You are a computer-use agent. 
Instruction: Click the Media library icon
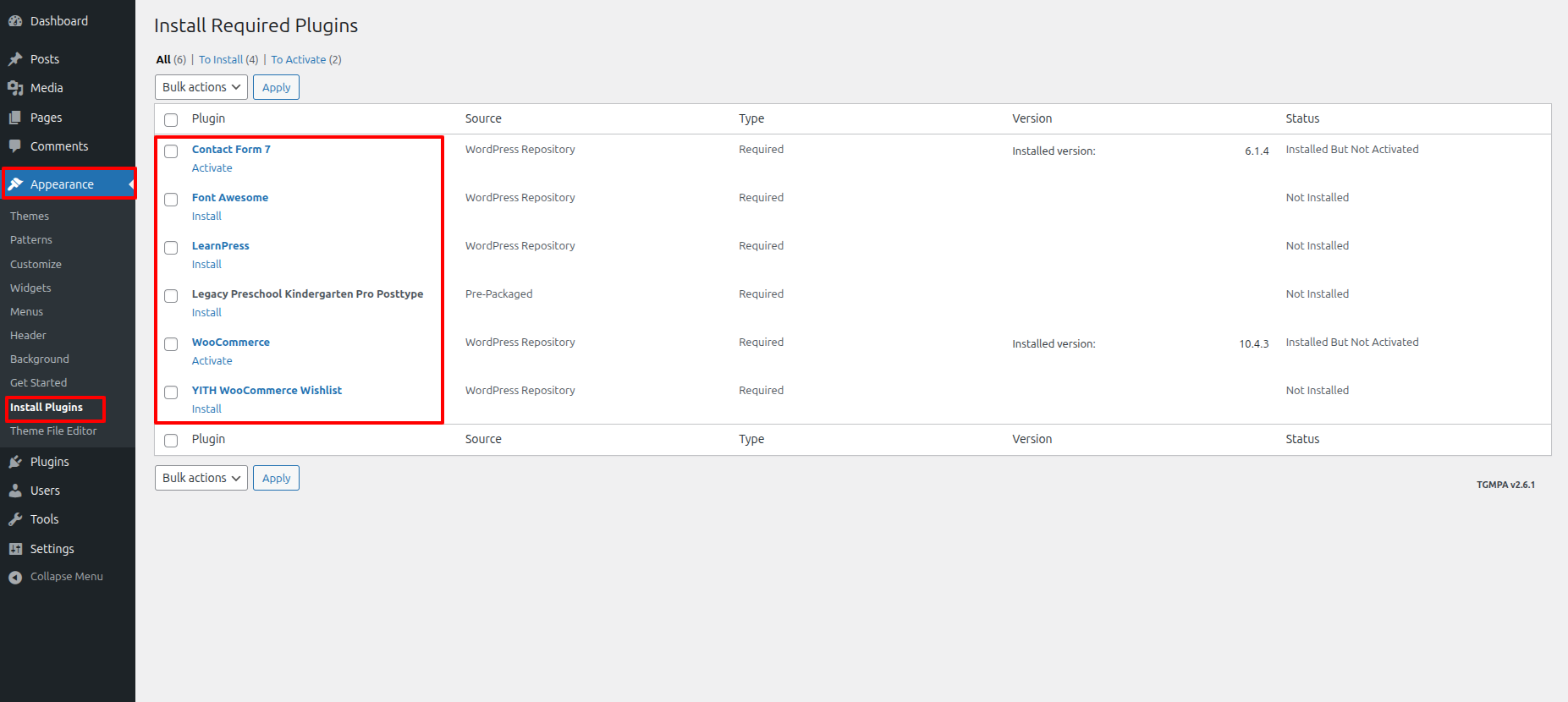15,88
